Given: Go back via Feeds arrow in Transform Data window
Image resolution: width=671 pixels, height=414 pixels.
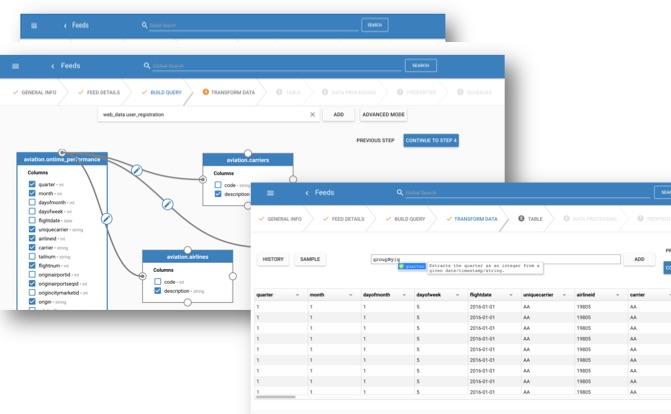Looking at the screenshot, I should [x=307, y=193].
